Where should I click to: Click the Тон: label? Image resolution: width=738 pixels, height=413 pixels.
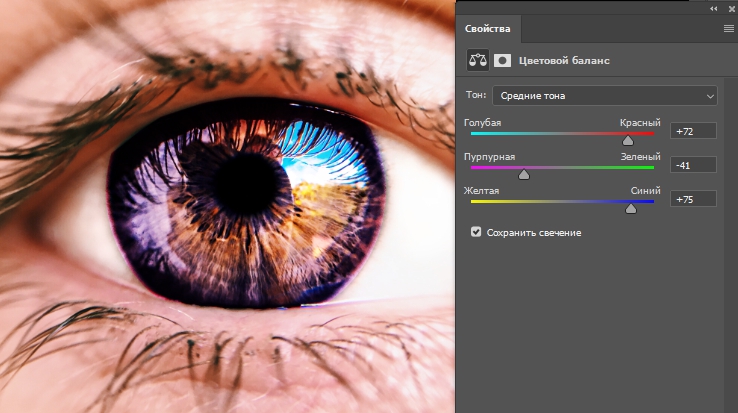pyautogui.click(x=476, y=95)
